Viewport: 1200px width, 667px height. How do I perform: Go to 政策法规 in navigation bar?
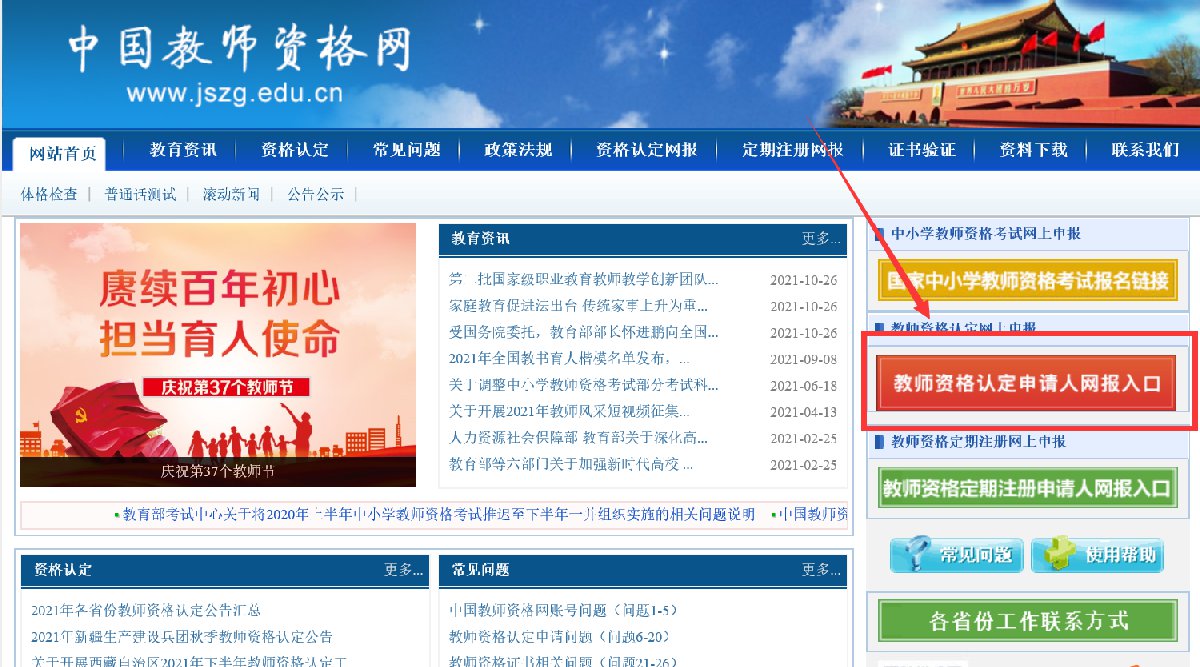click(x=518, y=150)
